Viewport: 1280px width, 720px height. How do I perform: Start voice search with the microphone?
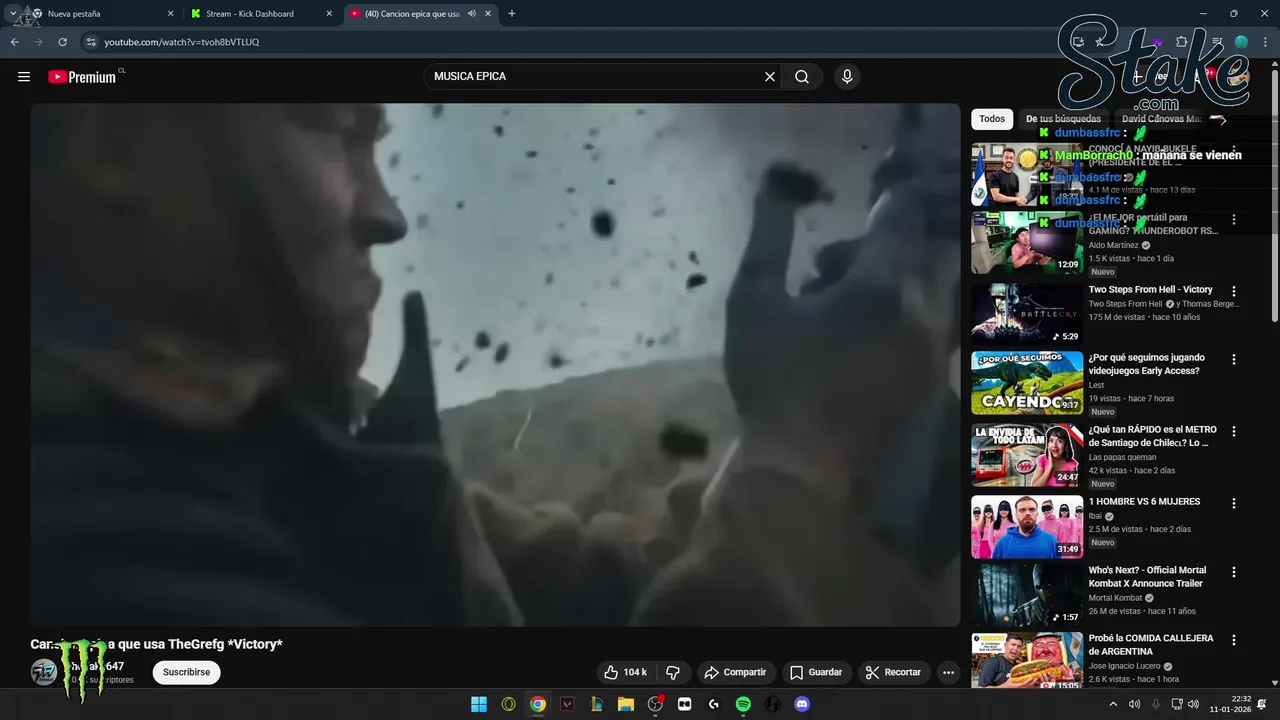point(847,77)
